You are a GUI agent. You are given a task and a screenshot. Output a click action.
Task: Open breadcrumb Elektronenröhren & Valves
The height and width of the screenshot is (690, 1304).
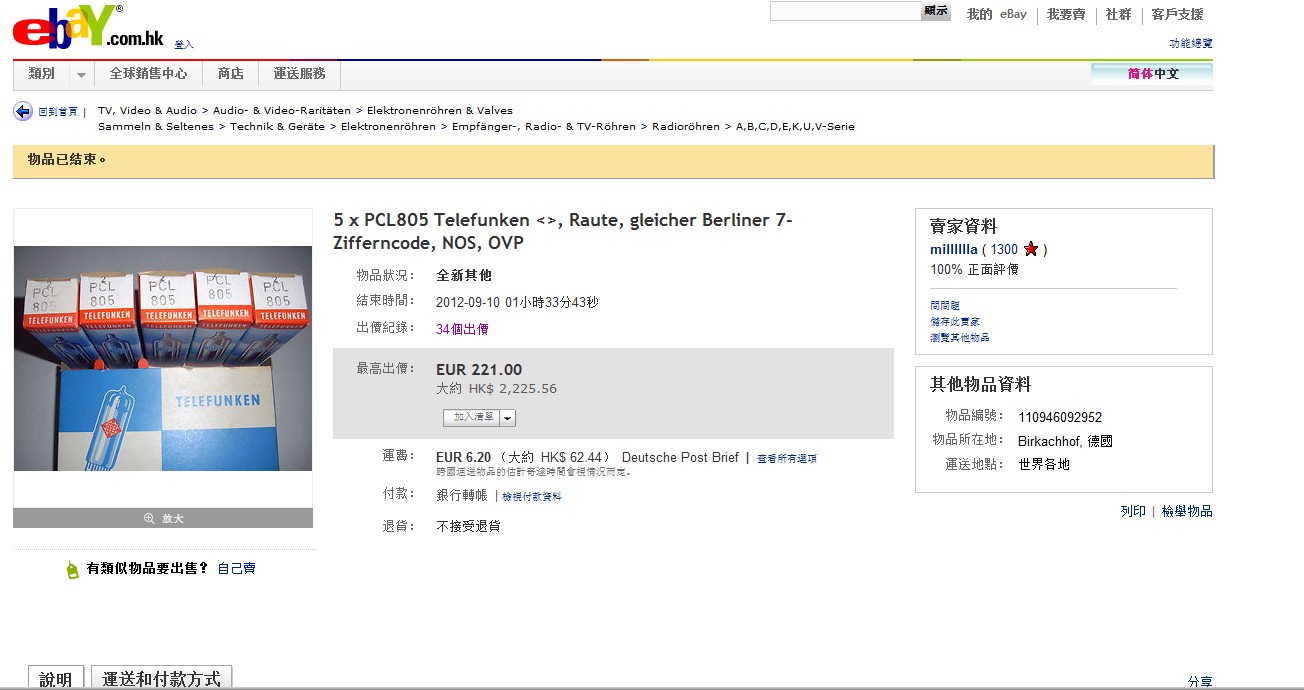[440, 110]
